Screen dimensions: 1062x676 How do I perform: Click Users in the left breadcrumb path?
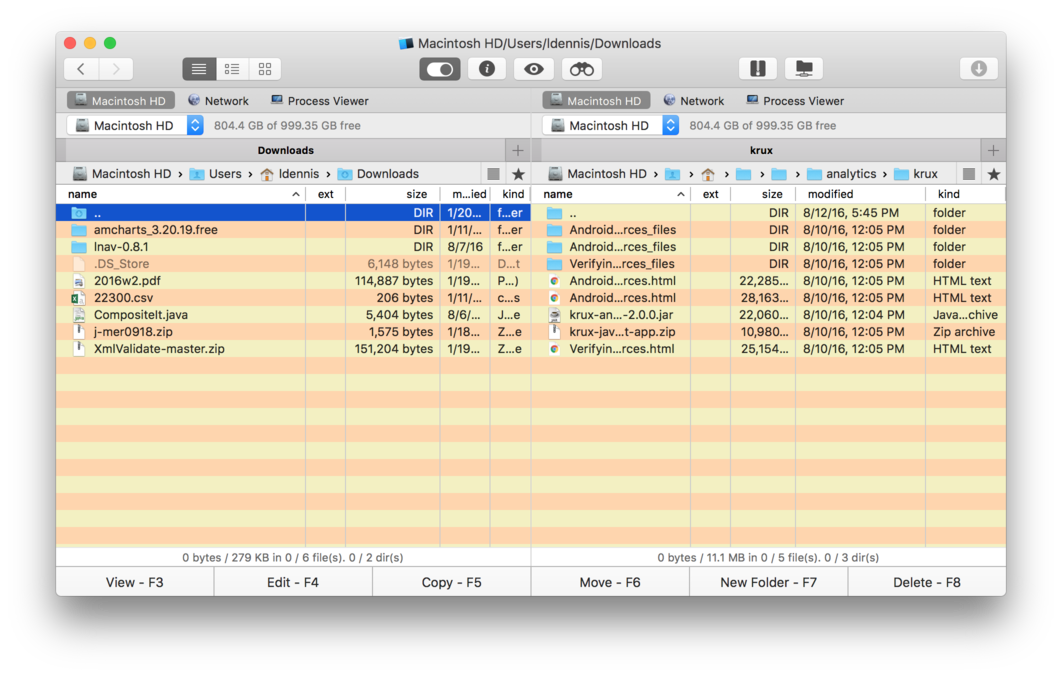tap(216, 174)
